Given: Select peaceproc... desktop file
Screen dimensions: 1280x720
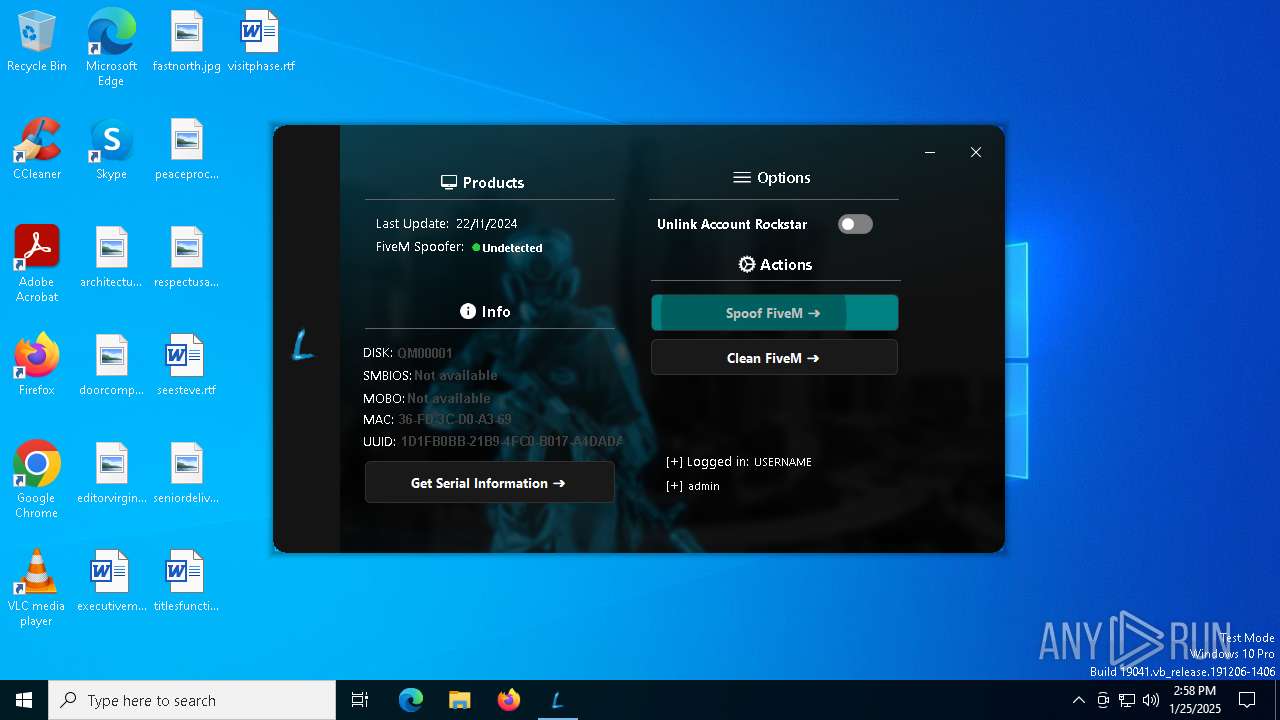Looking at the screenshot, I should 187,150.
